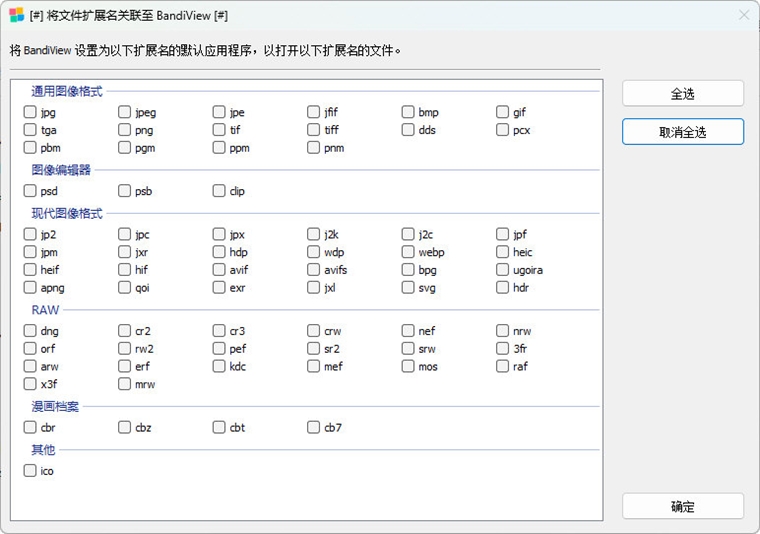Check the wdp checkbox
760x534 pixels.
click(314, 252)
